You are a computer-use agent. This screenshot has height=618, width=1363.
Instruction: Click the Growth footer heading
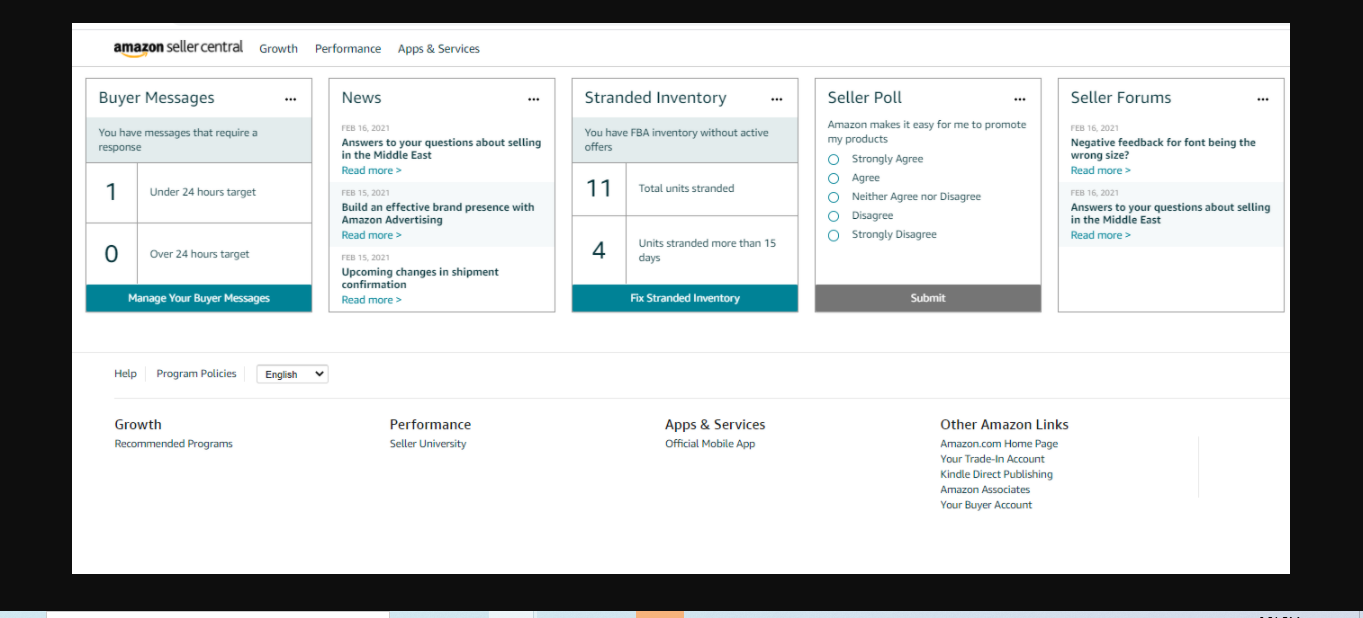click(x=138, y=425)
